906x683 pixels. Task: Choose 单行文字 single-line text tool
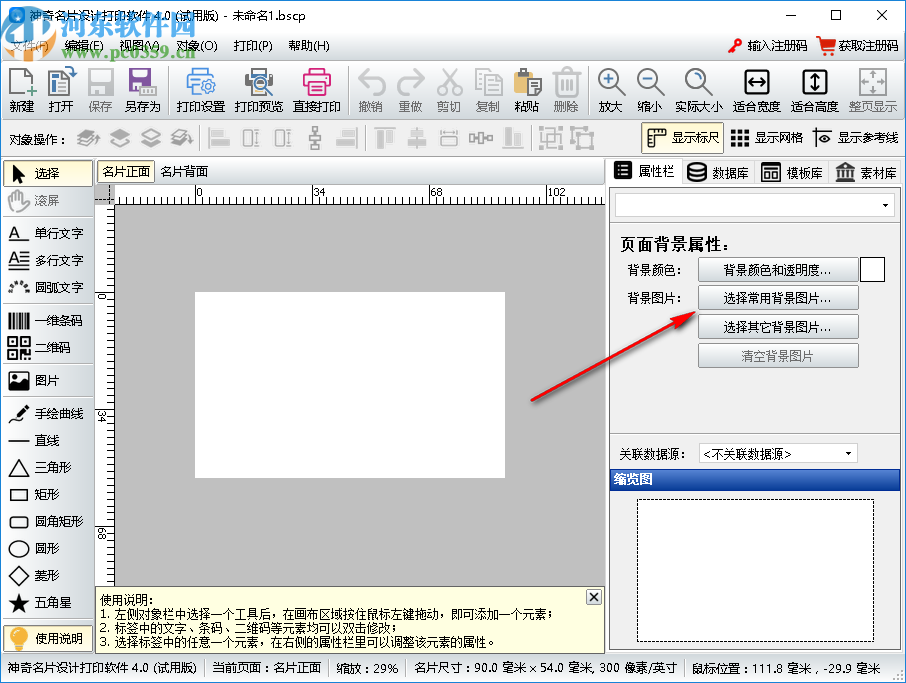point(48,233)
